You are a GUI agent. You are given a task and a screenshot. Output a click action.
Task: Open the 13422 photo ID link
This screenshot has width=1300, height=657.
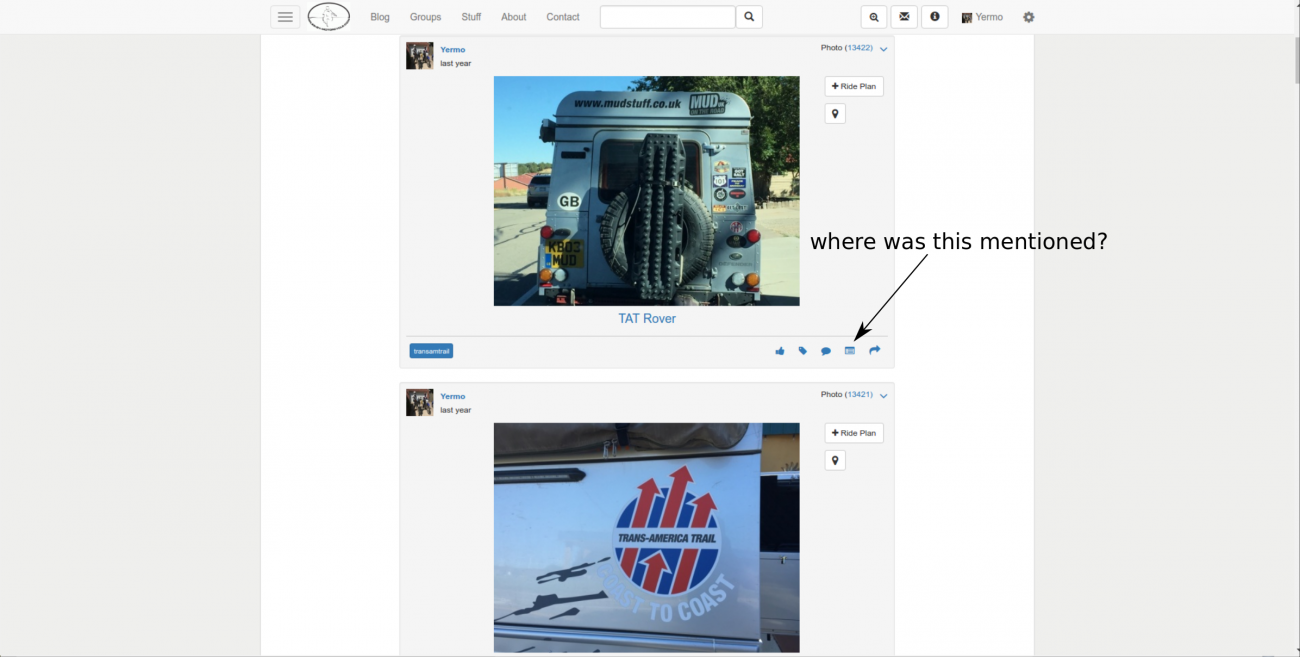point(859,48)
